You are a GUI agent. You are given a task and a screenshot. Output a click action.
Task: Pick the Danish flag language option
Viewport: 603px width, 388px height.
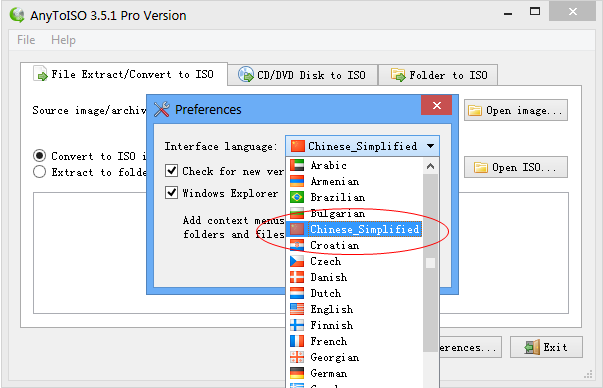point(297,277)
